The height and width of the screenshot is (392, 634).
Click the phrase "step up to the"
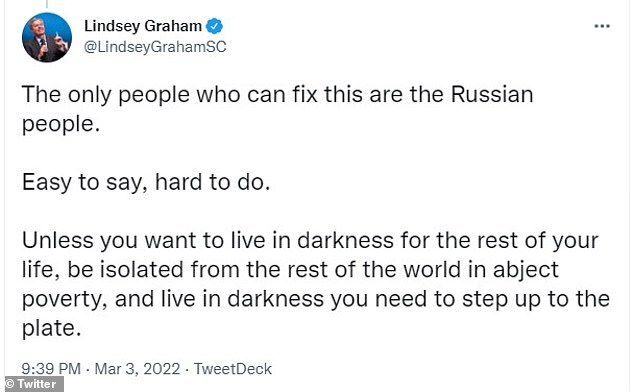[536, 300]
